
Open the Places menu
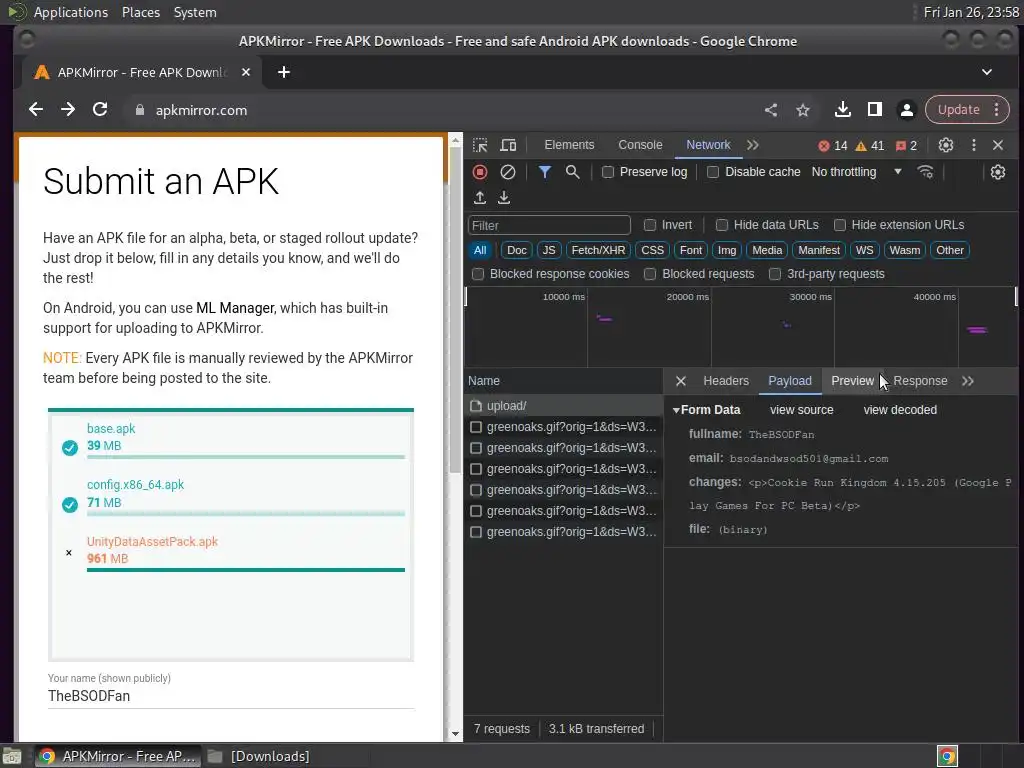pyautogui.click(x=141, y=12)
